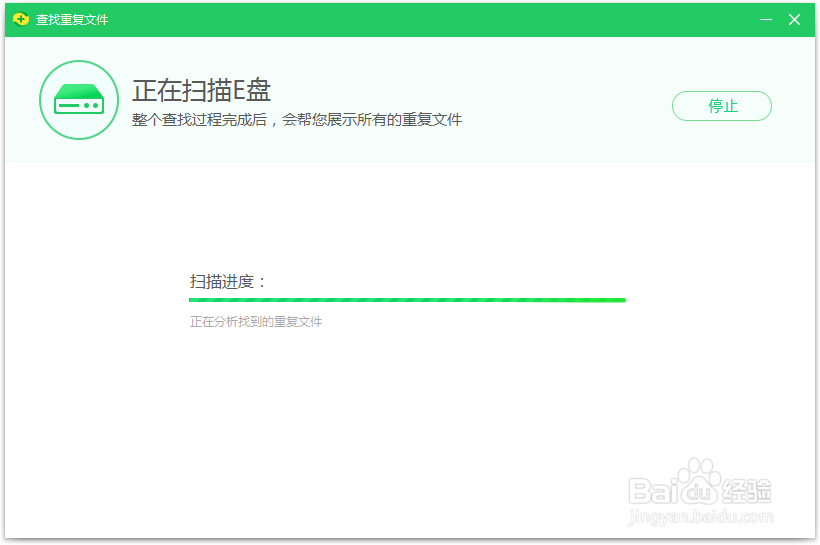Click the scan progress bar

click(407, 300)
